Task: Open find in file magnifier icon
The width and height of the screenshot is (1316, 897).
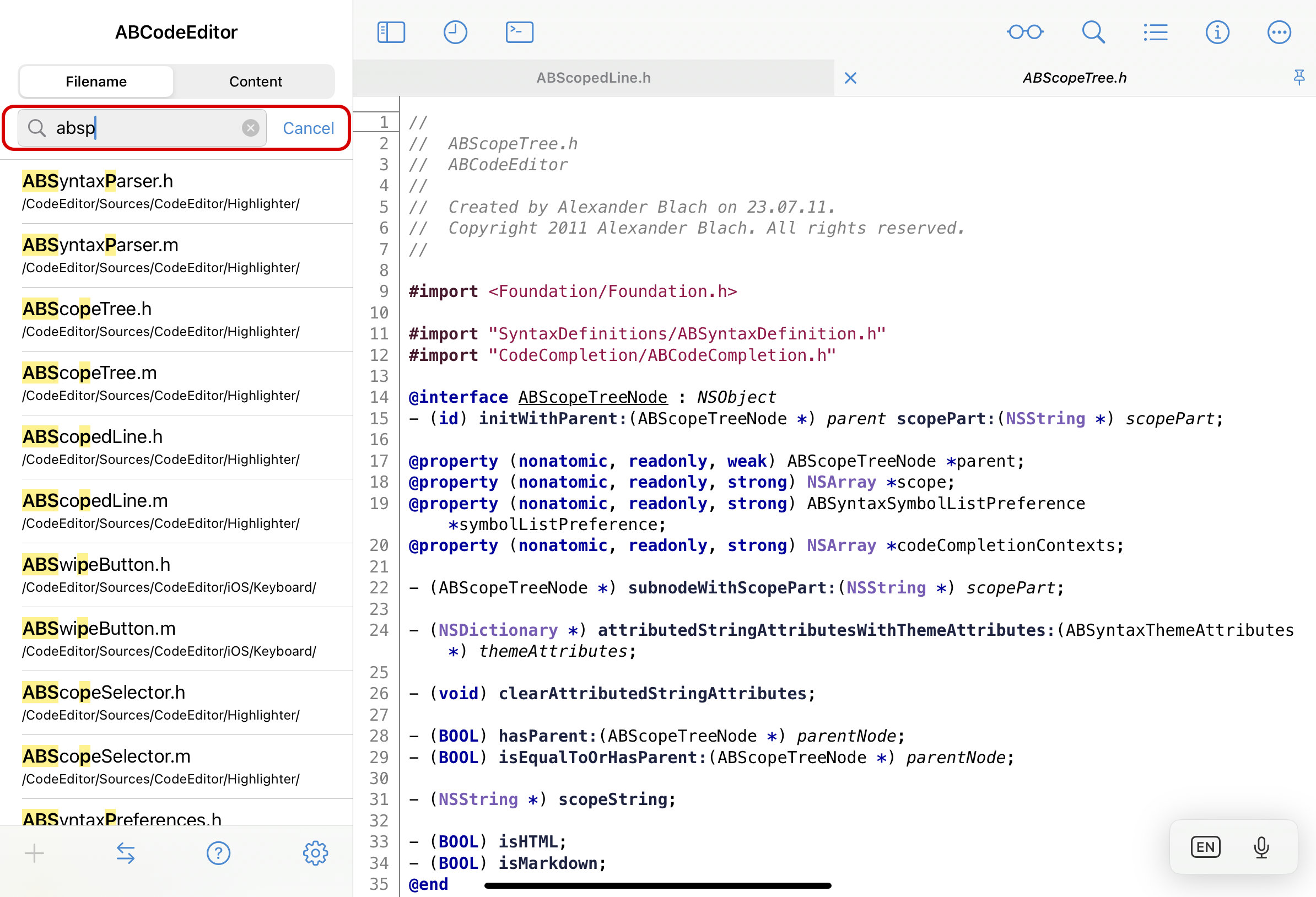Action: [1093, 33]
